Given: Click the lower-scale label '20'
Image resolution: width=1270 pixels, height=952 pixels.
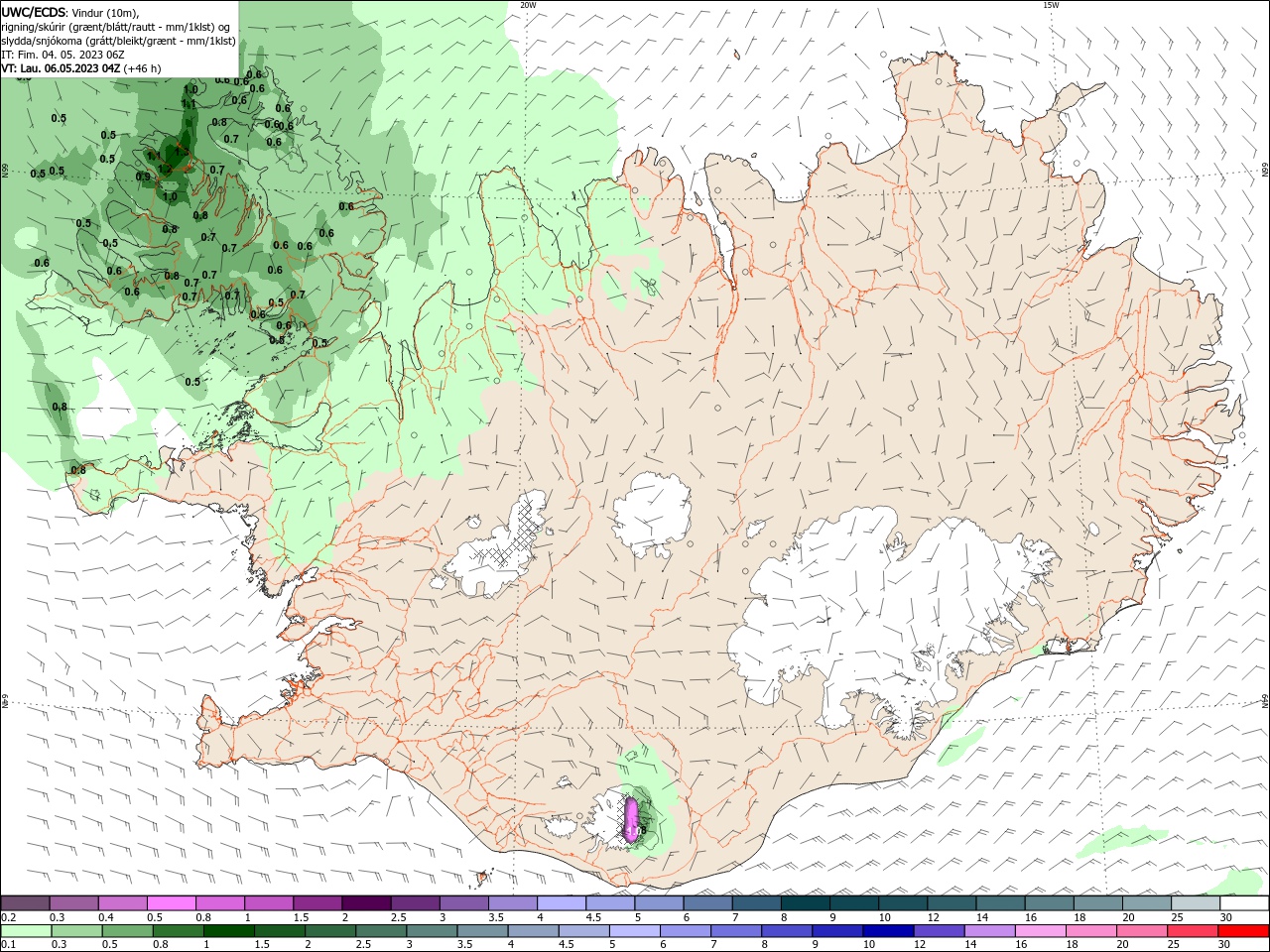Looking at the screenshot, I should pyautogui.click(x=1123, y=945).
